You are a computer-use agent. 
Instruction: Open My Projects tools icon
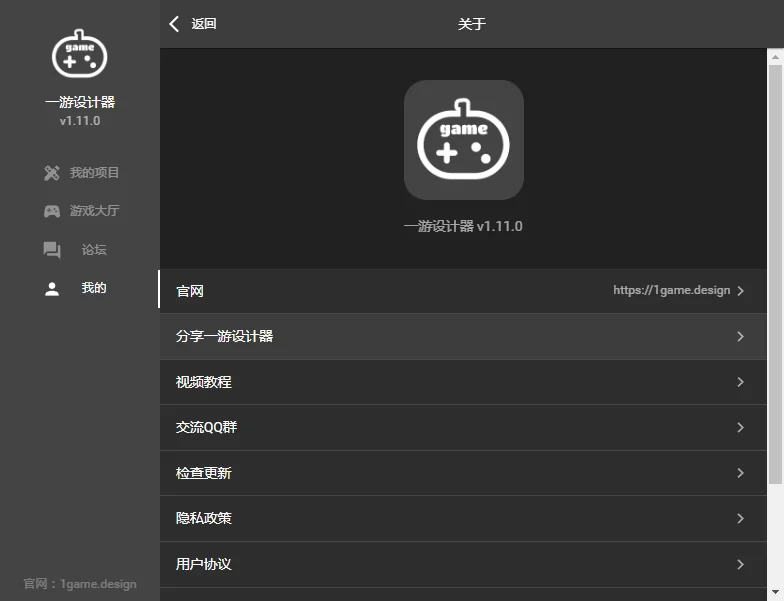click(x=52, y=173)
